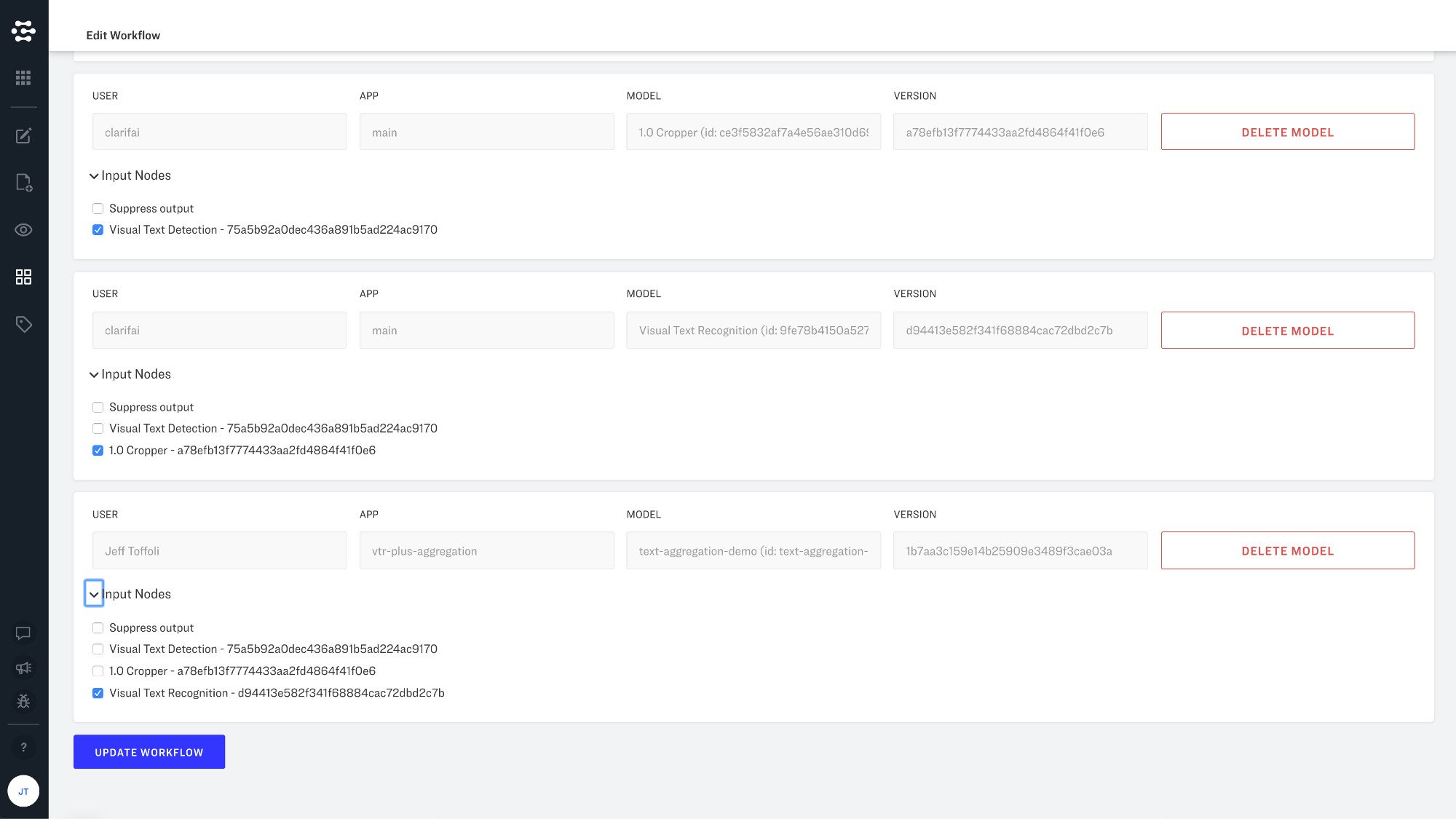Open the eye icon in the sidebar

point(23,230)
